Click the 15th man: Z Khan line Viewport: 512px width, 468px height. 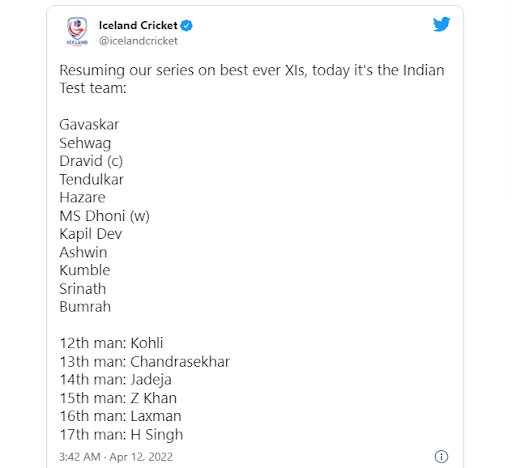tap(118, 398)
